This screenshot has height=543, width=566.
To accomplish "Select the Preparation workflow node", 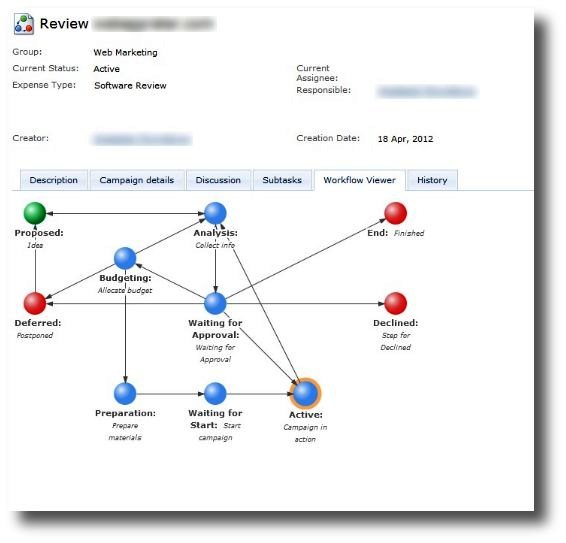I will click(x=125, y=394).
